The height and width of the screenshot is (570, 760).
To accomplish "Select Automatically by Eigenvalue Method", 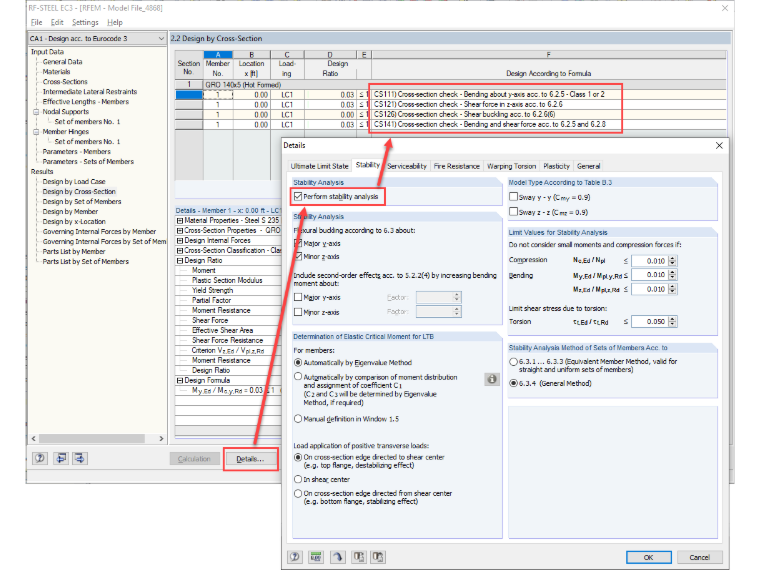I will (x=298, y=363).
